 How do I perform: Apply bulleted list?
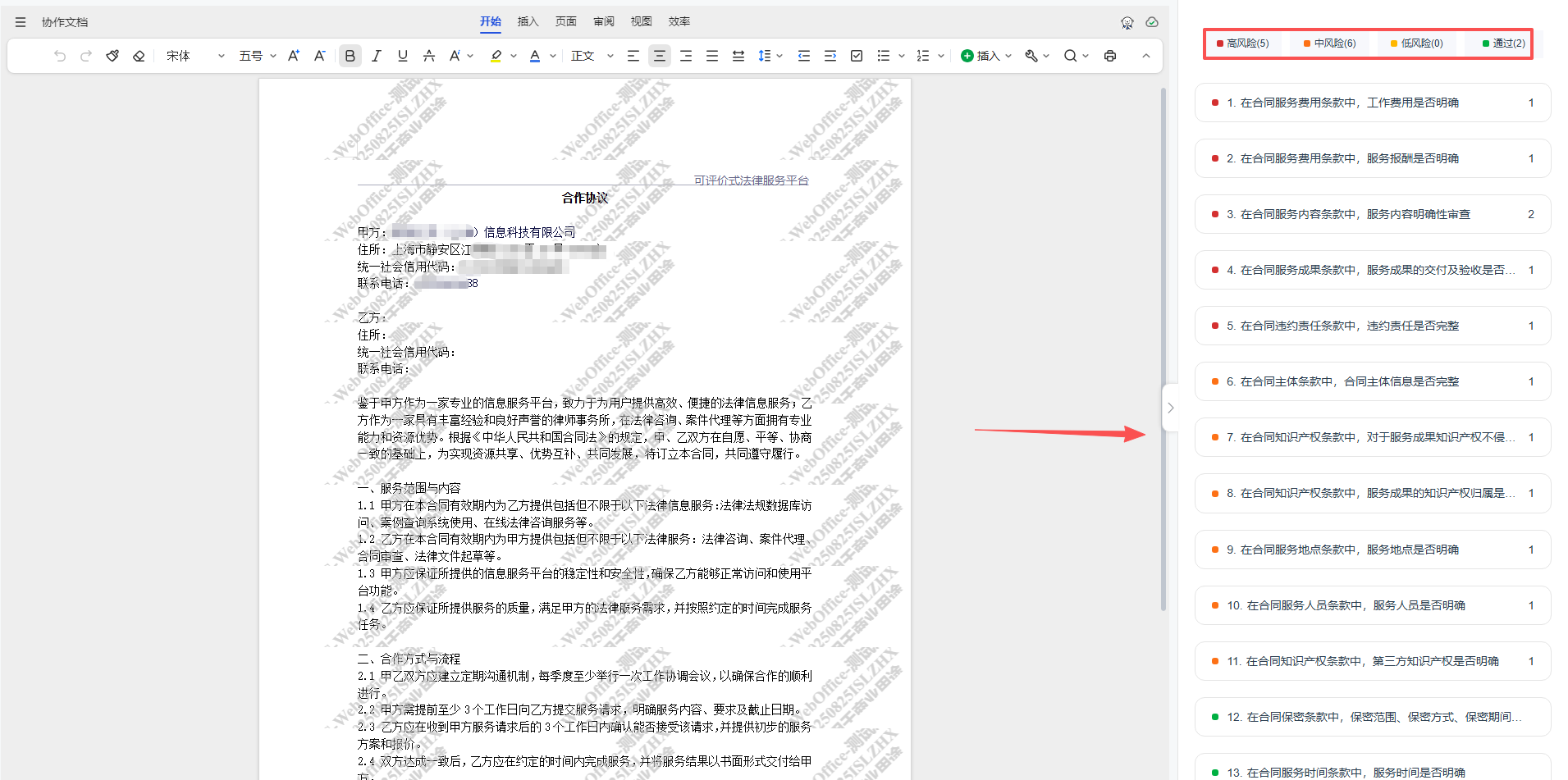tap(884, 56)
